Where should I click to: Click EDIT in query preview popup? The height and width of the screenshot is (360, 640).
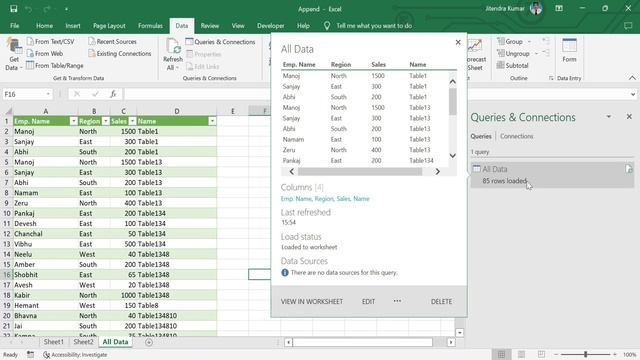tap(368, 302)
